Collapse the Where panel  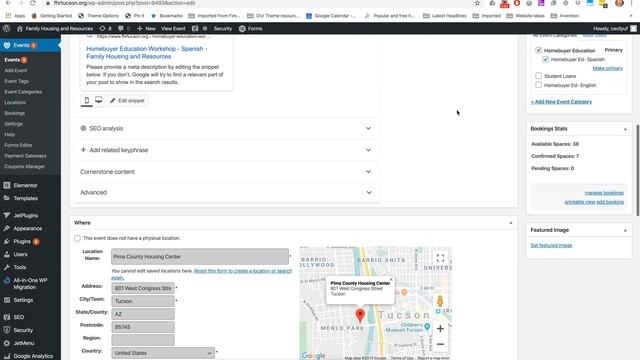tap(511, 223)
